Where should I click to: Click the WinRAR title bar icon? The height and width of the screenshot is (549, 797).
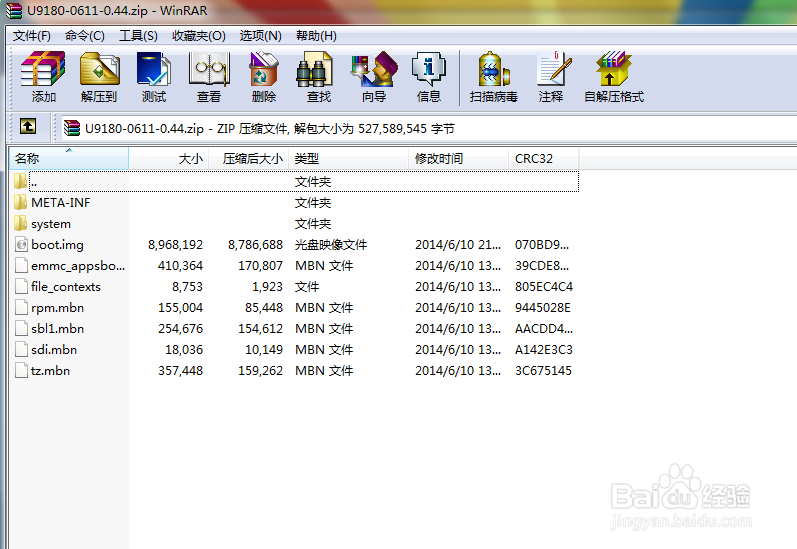tap(14, 10)
